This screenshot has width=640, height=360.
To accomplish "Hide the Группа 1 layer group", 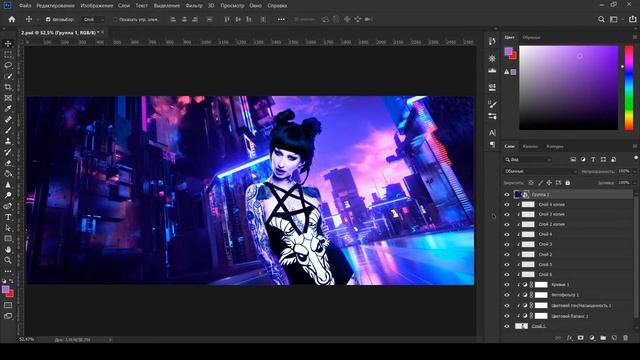I will coord(507,194).
